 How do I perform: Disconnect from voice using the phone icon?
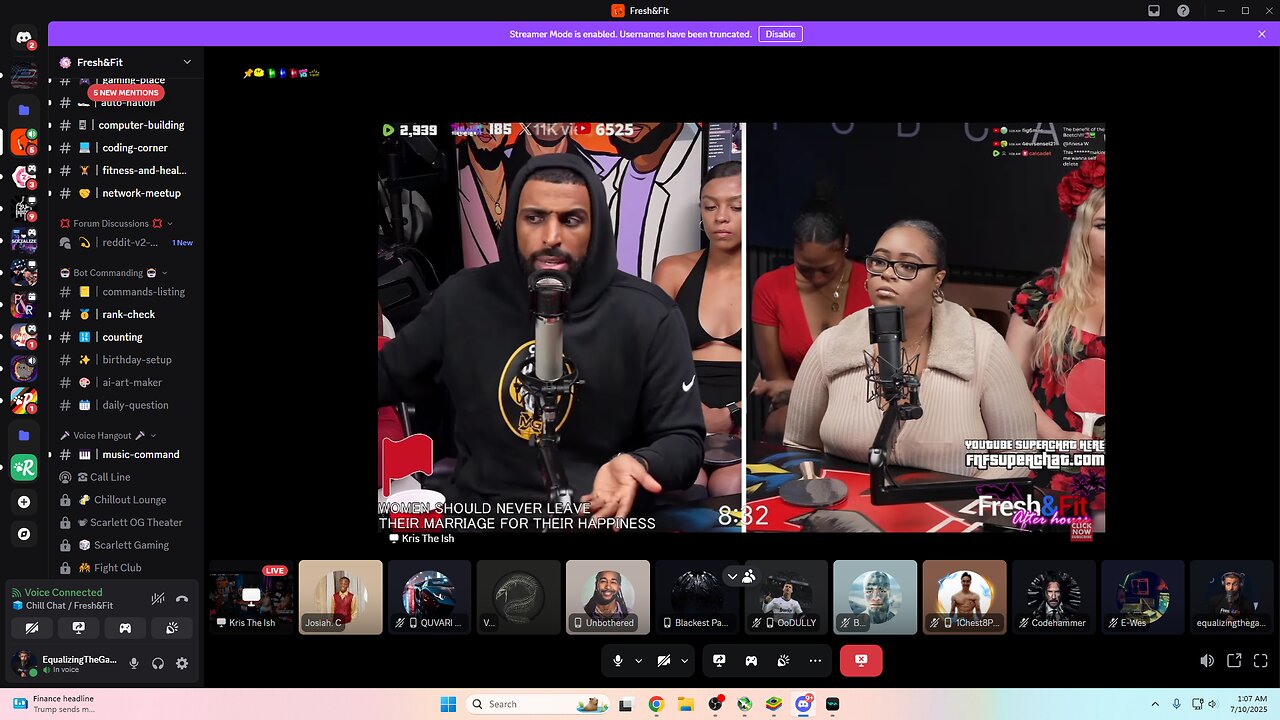click(x=182, y=598)
